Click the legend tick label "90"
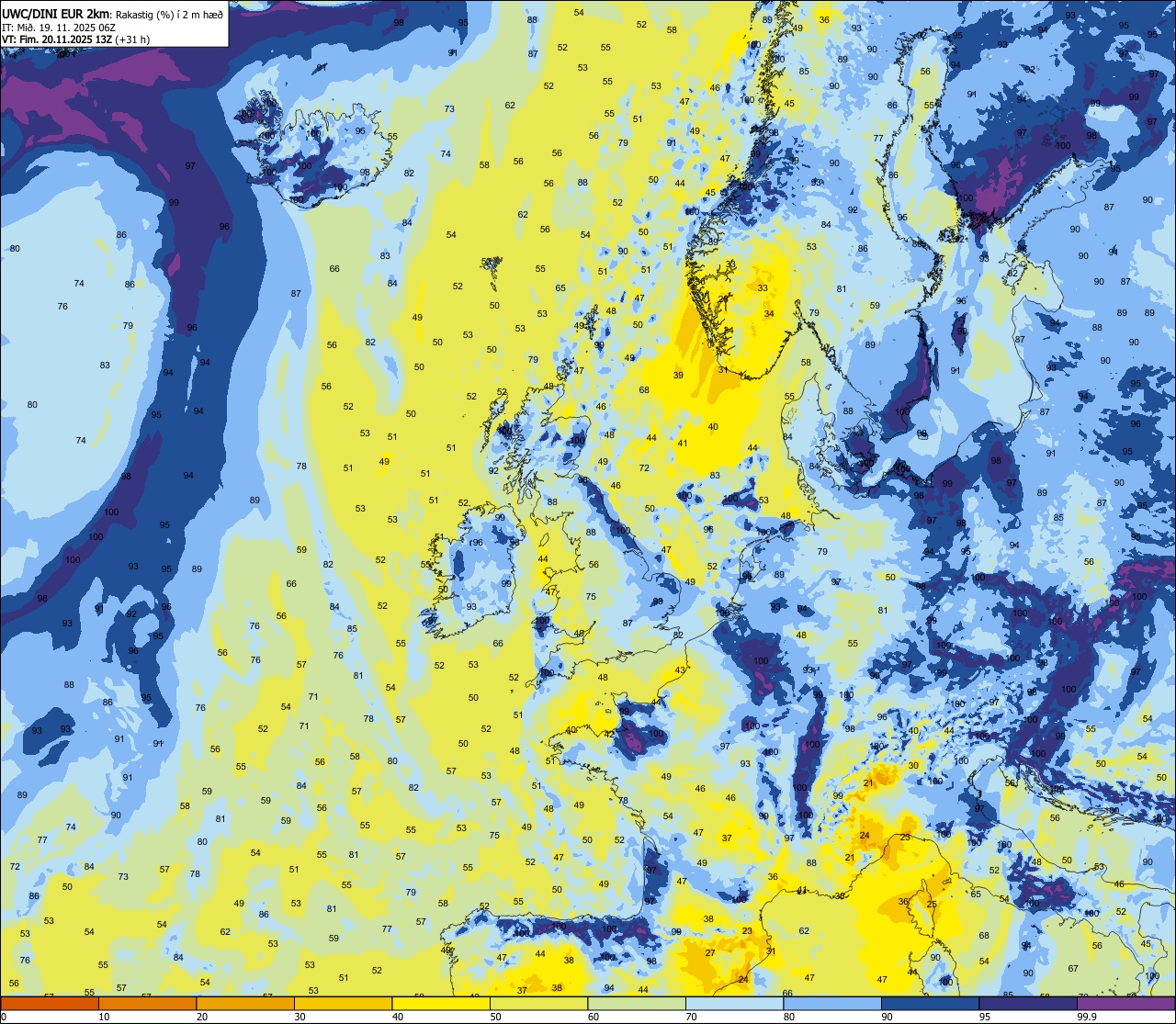 (x=887, y=1017)
